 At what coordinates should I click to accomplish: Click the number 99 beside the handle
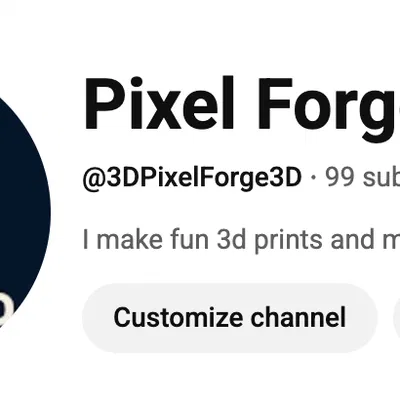pyautogui.click(x=340, y=177)
